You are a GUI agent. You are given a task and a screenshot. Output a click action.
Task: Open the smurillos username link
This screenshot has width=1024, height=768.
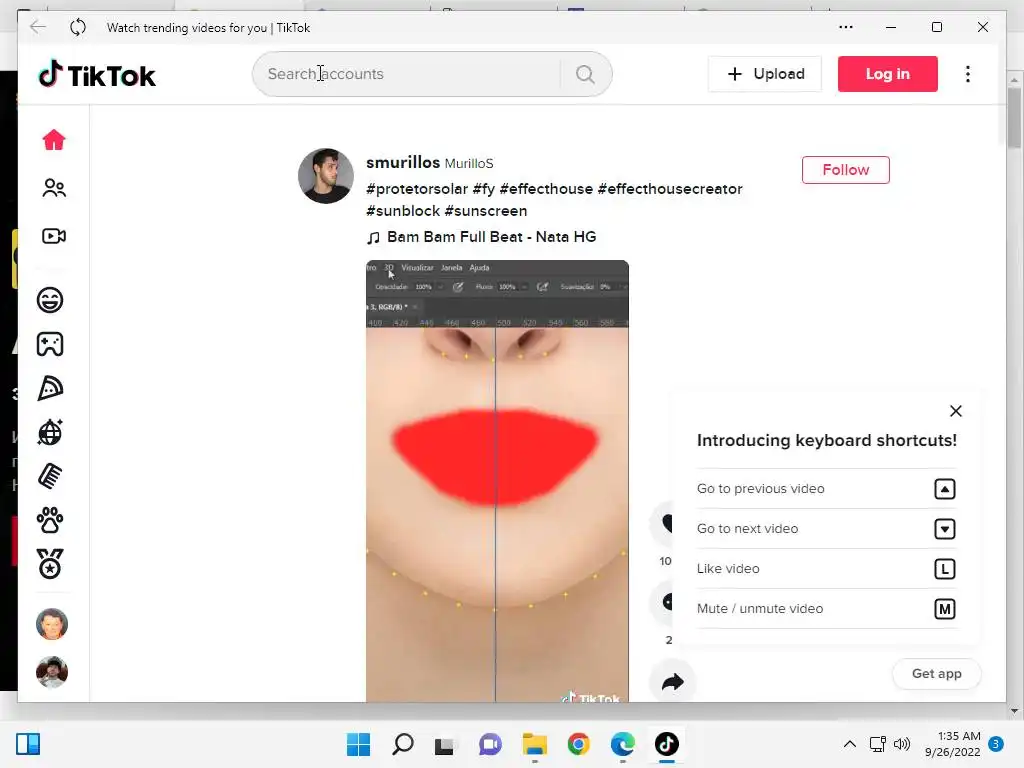(x=403, y=162)
